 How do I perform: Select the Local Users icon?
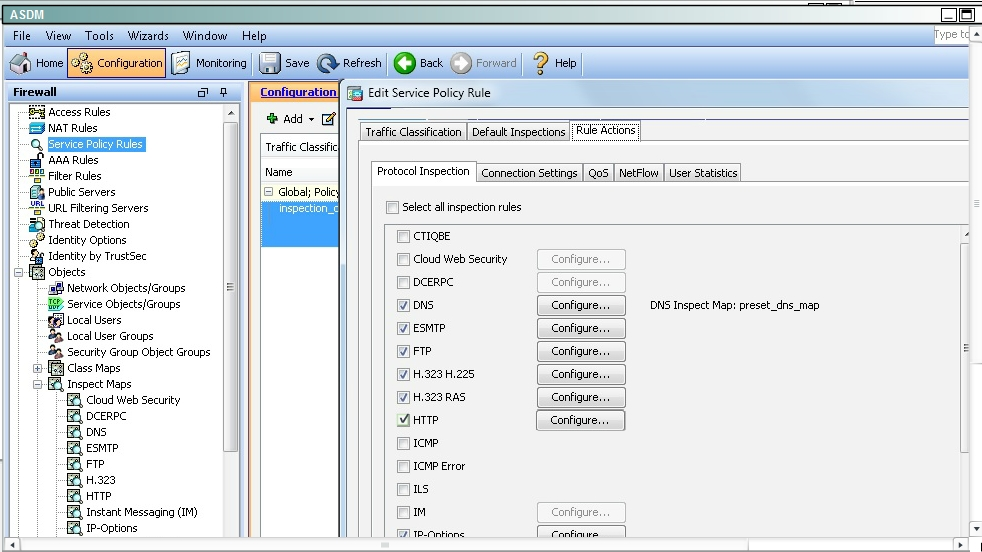(56, 320)
